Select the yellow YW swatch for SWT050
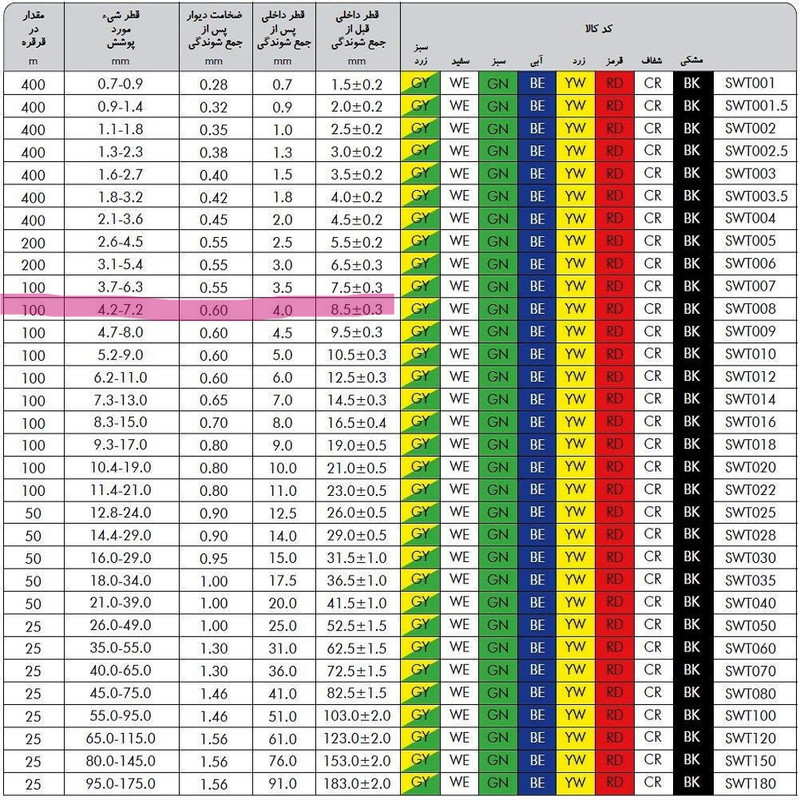Image resolution: width=800 pixels, height=800 pixels. point(575,625)
